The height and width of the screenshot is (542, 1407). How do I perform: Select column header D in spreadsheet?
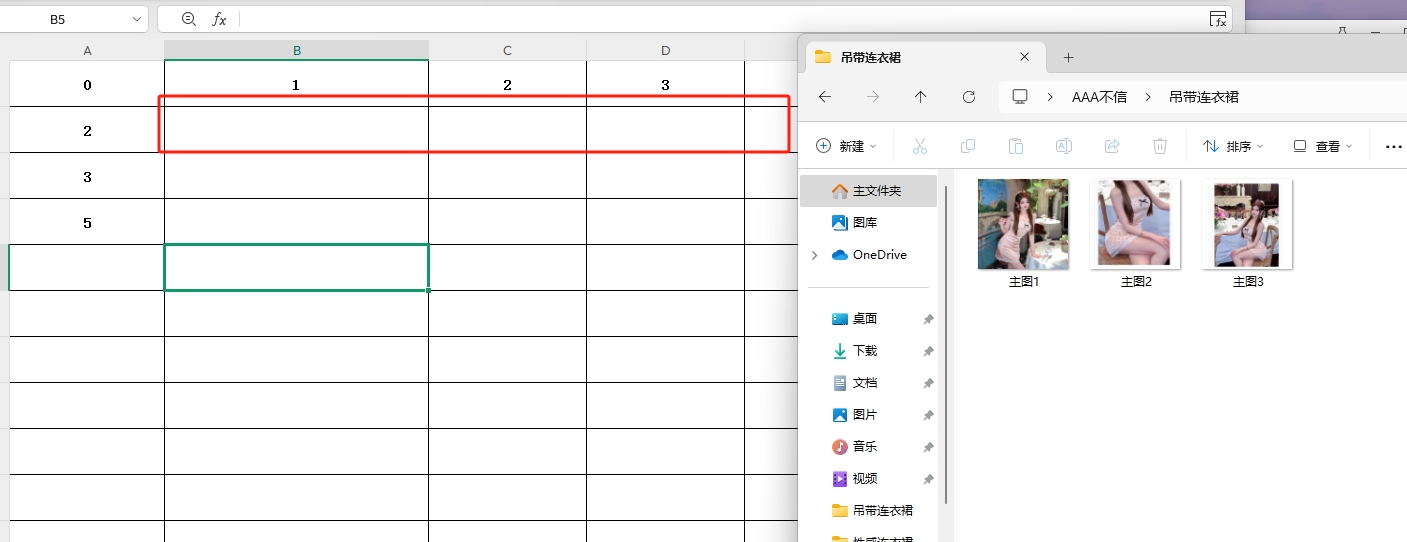[665, 50]
